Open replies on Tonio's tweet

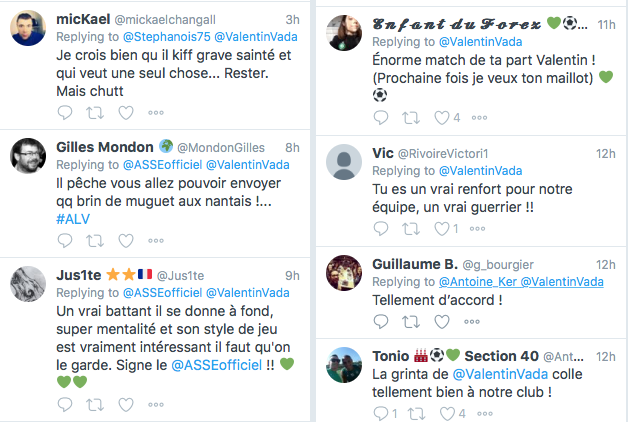(x=381, y=413)
